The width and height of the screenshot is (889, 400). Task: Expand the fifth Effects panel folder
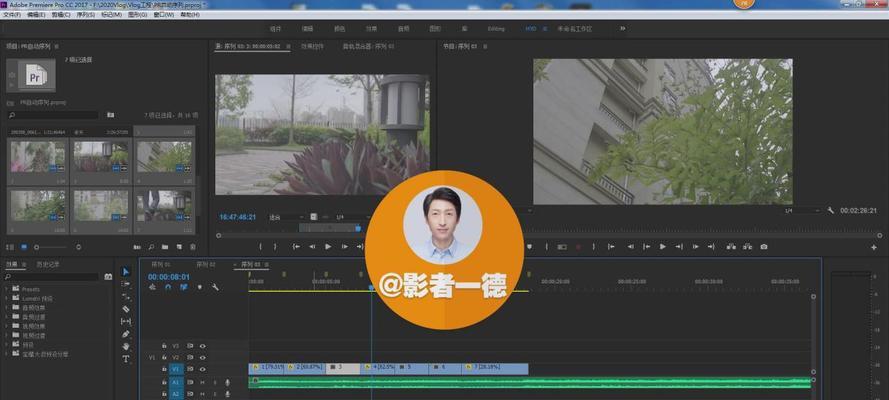pyautogui.click(x=7, y=326)
